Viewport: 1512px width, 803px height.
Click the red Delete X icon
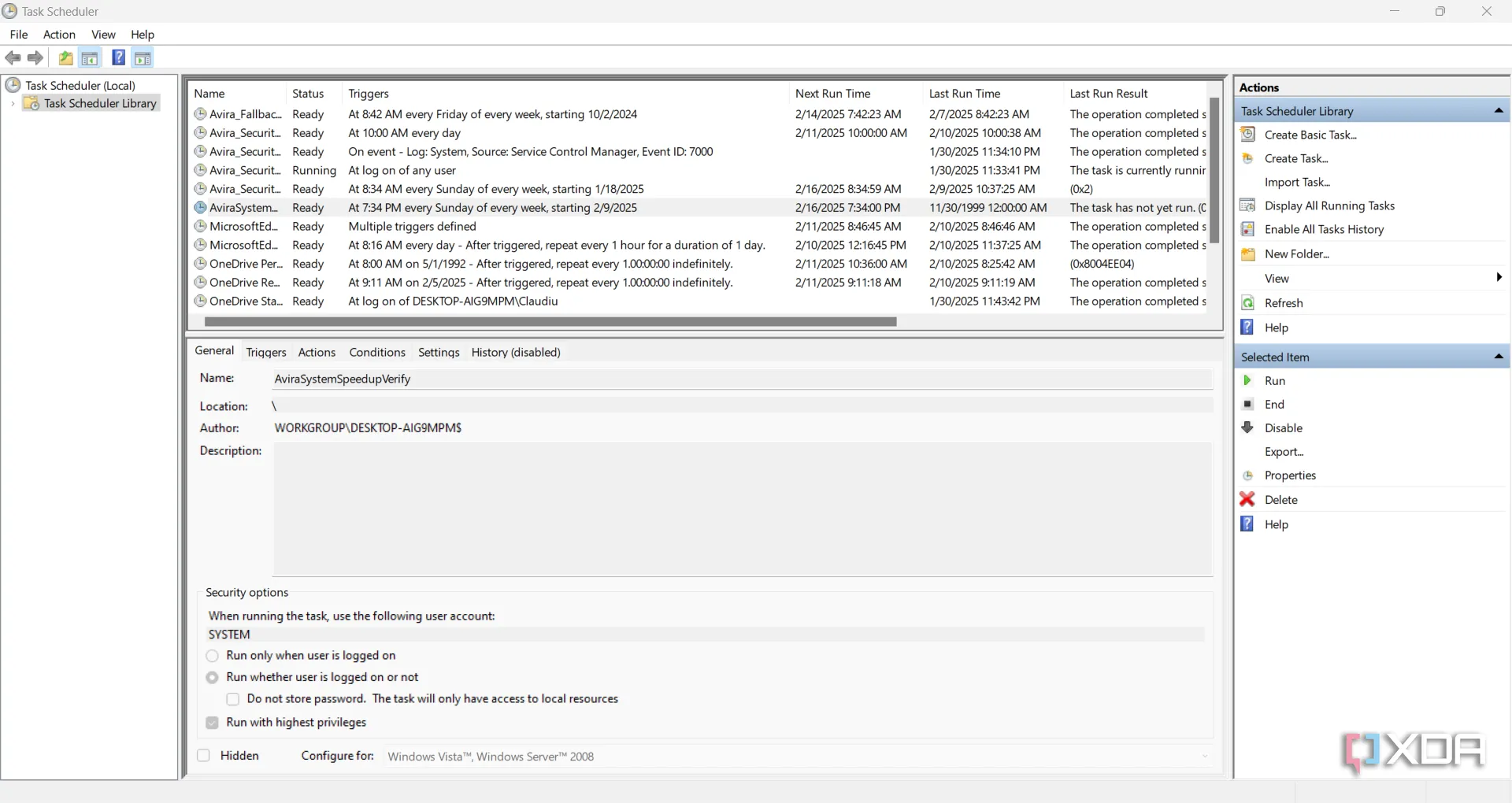(1247, 500)
